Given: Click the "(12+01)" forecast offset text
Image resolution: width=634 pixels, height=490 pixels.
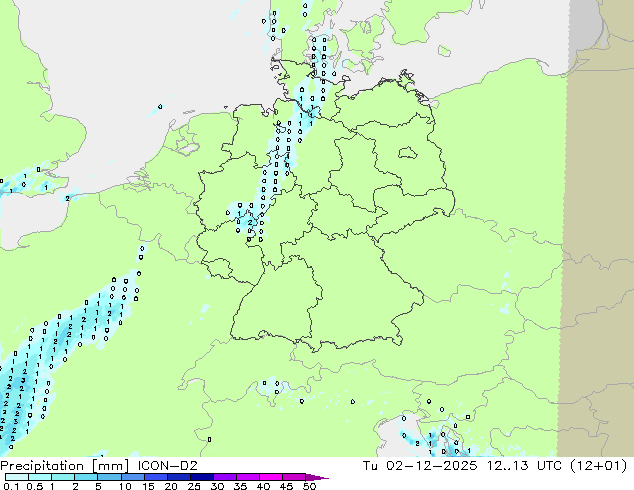Looking at the screenshot, I should [x=598, y=466].
